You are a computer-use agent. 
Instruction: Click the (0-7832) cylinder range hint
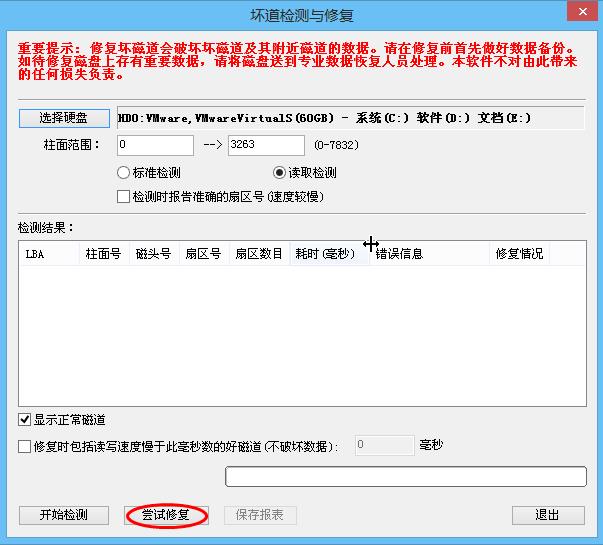click(336, 145)
